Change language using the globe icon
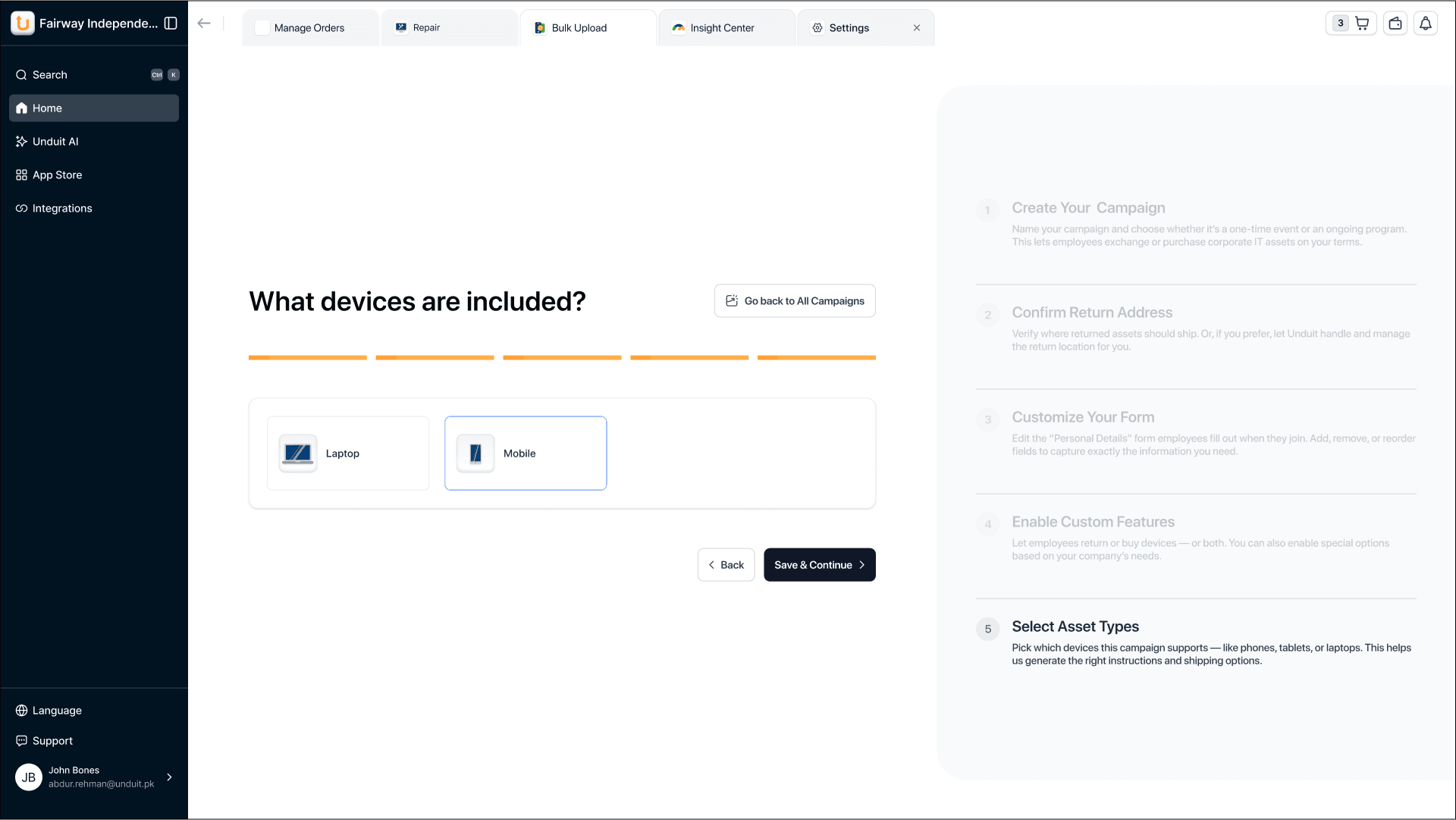The height and width of the screenshot is (820, 1456). tap(20, 710)
